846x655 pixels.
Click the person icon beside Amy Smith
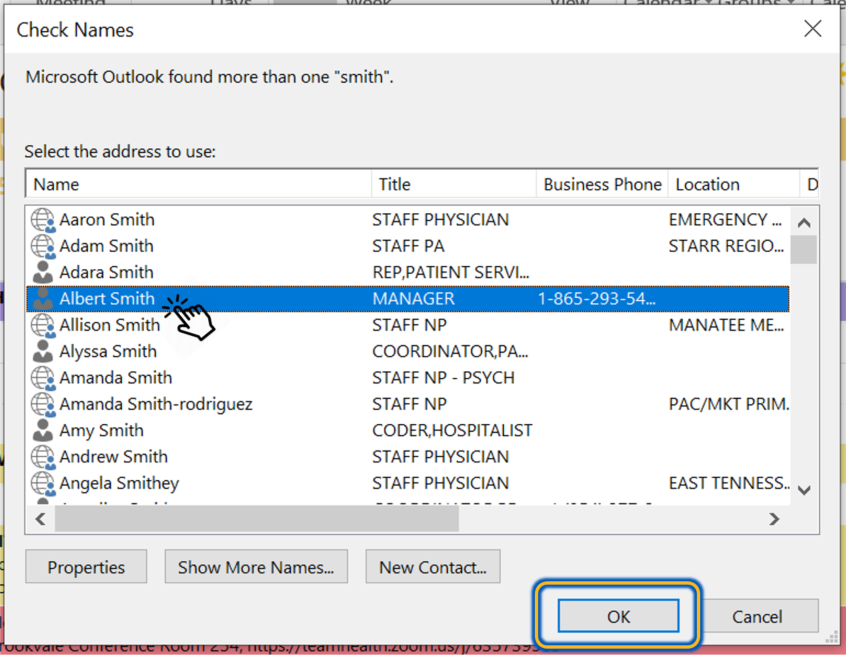[x=43, y=431]
